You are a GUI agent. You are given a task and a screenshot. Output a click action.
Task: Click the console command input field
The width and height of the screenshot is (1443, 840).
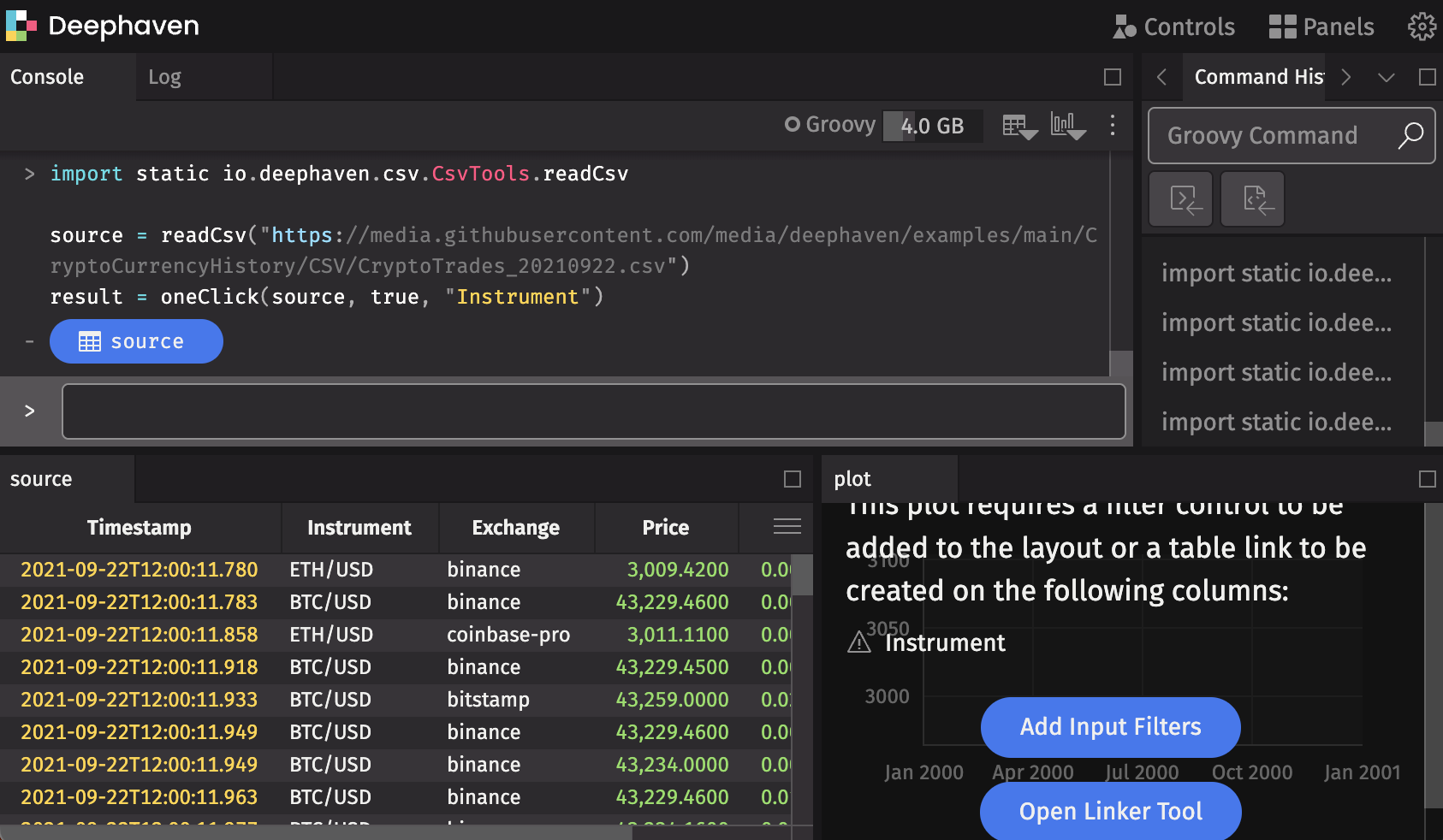point(593,411)
